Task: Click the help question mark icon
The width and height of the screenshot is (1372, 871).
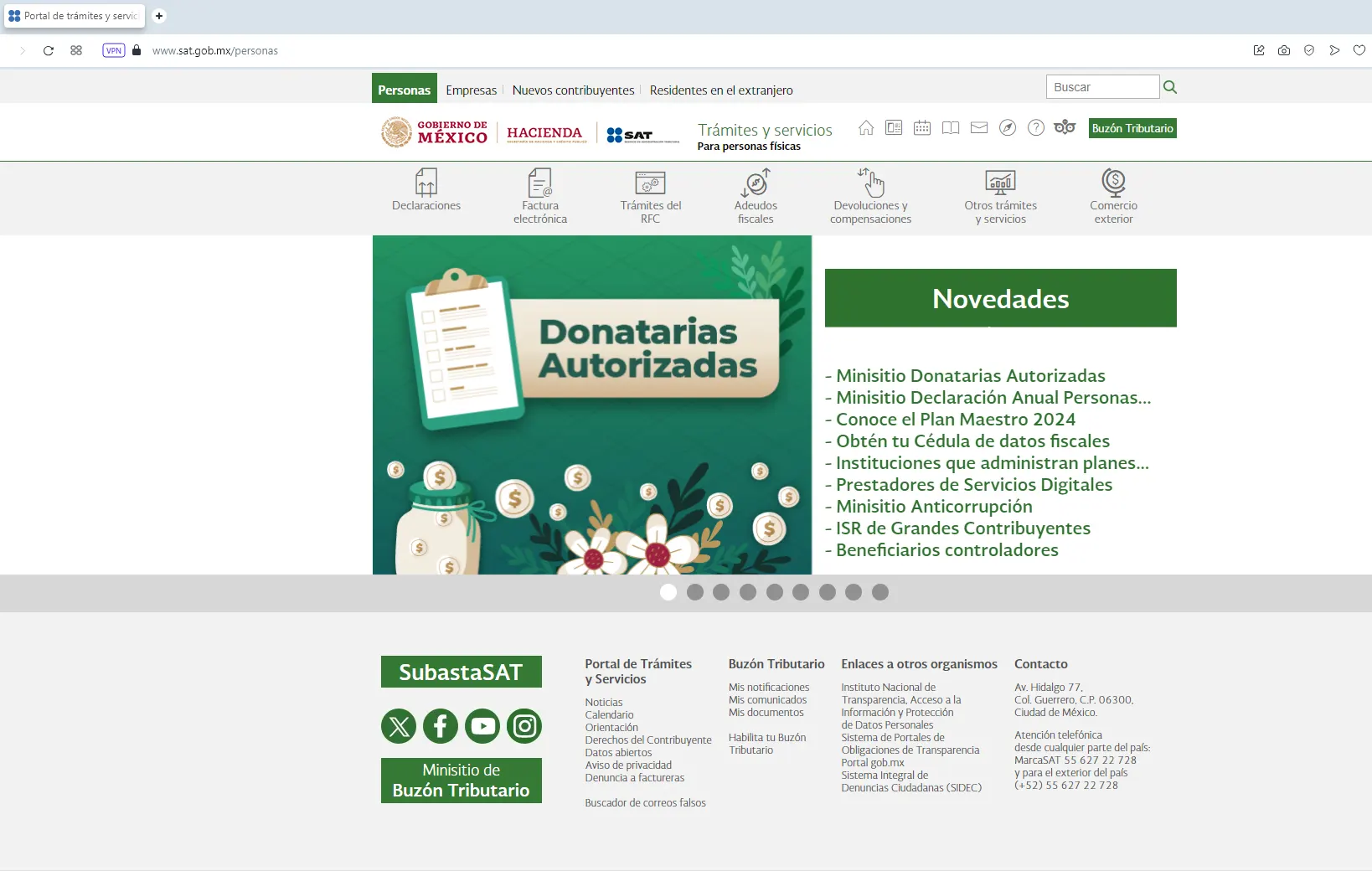Action: [x=1036, y=128]
